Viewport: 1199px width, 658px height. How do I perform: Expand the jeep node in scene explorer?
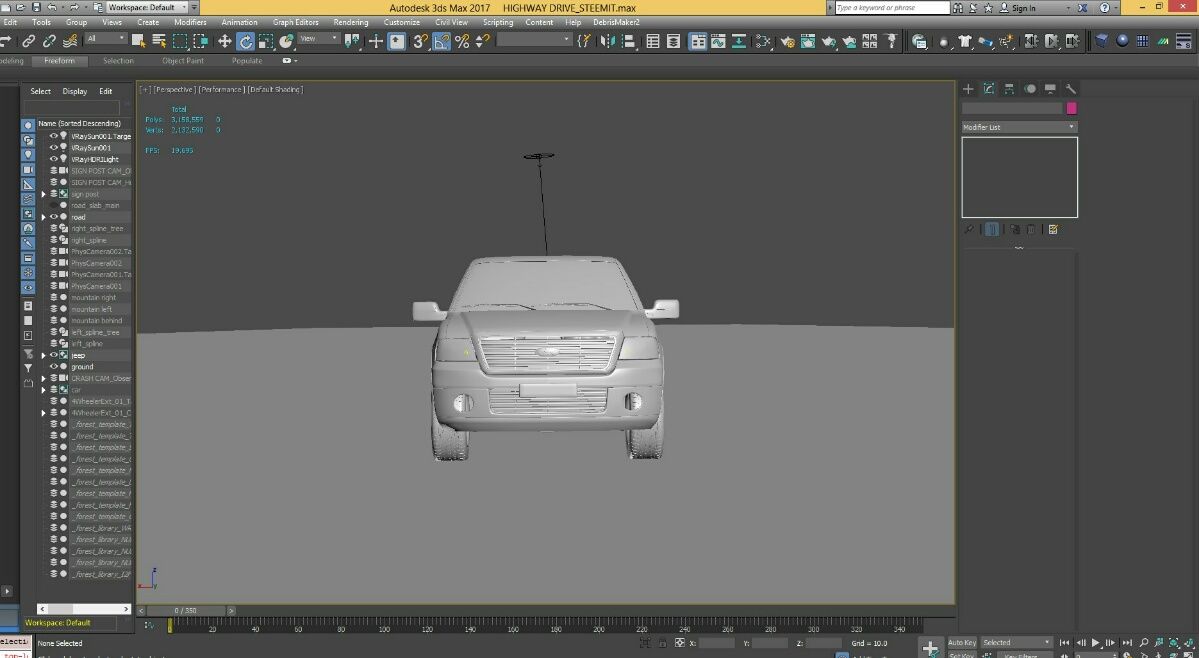click(x=43, y=355)
